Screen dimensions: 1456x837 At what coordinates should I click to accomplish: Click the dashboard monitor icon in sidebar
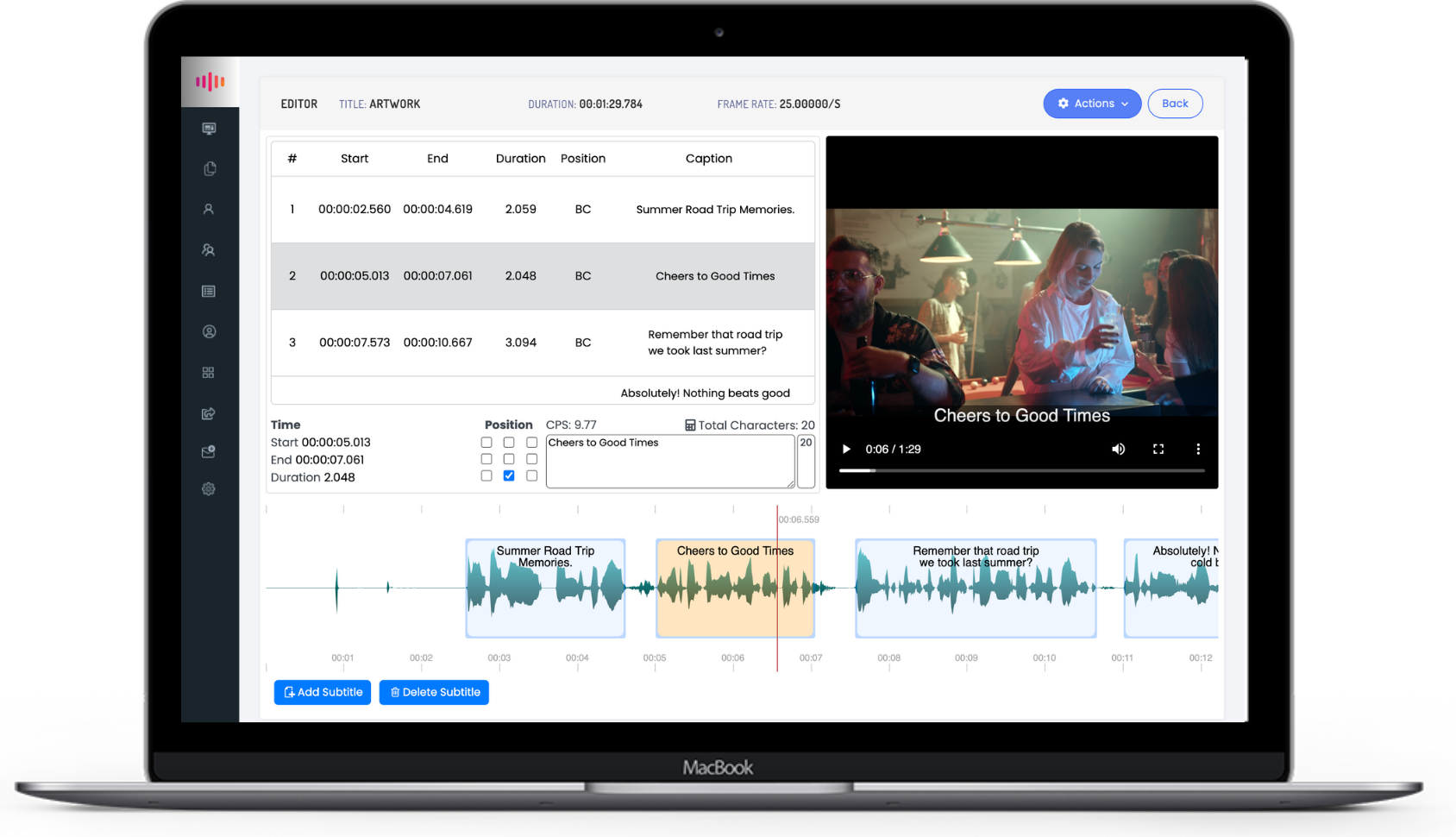click(209, 129)
